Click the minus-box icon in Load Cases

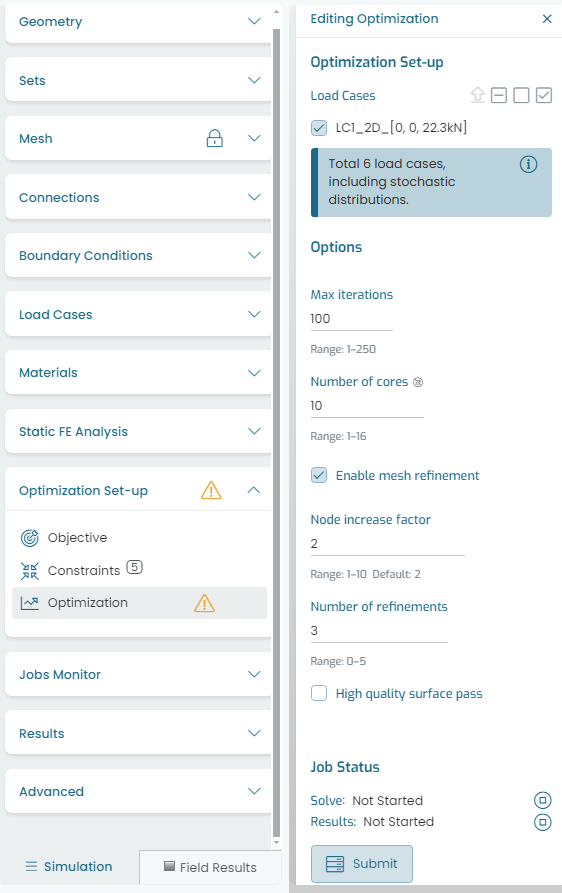(499, 95)
